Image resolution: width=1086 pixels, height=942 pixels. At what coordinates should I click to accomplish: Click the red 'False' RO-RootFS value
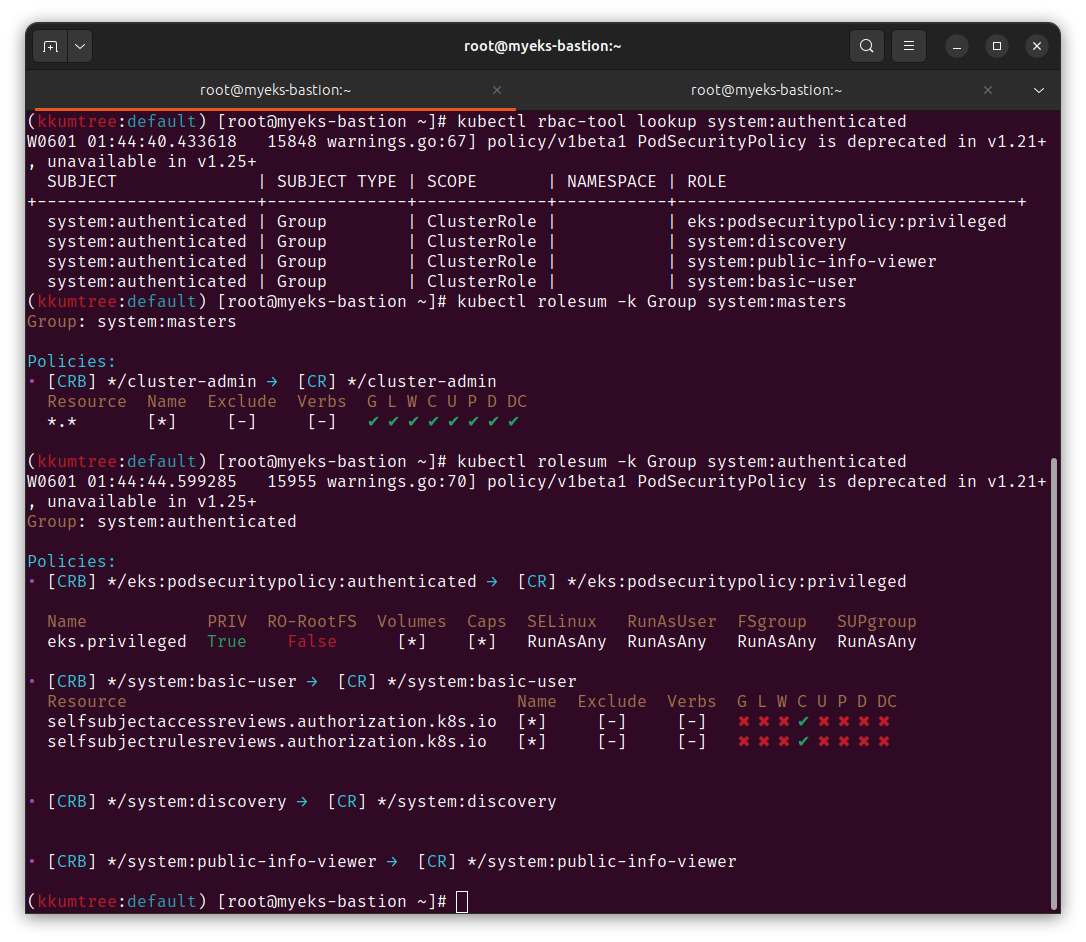[312, 642]
